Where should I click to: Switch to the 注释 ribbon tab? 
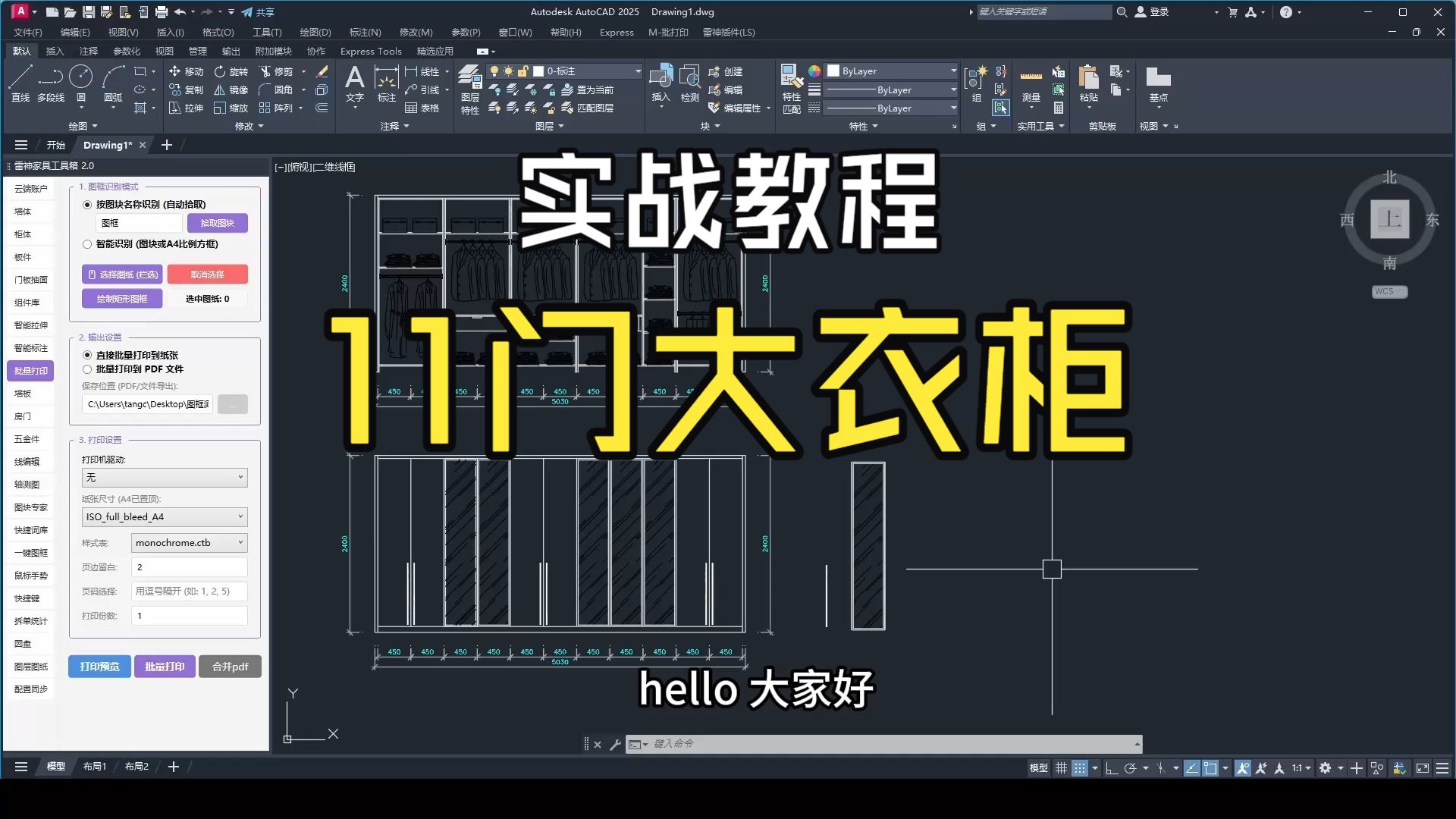click(x=89, y=52)
